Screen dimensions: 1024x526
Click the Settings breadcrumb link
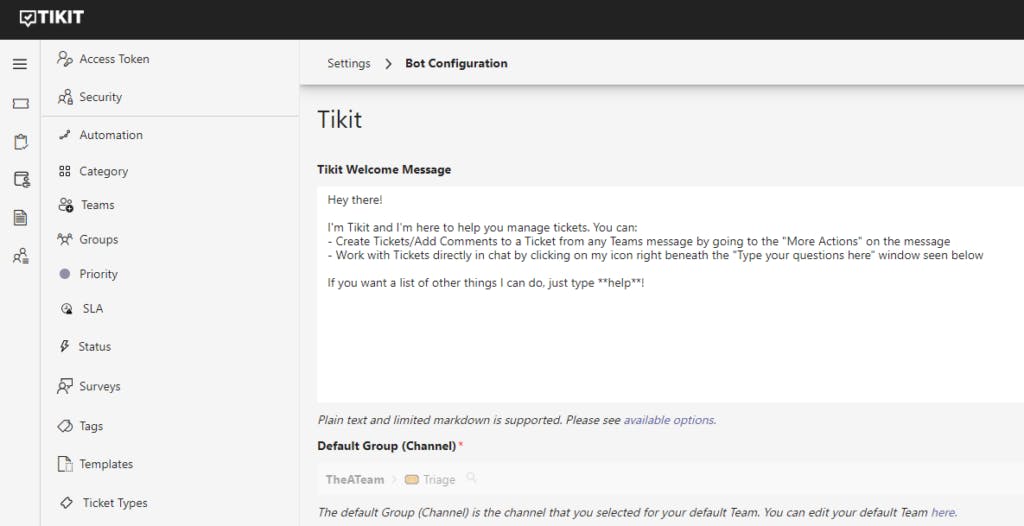pos(348,63)
